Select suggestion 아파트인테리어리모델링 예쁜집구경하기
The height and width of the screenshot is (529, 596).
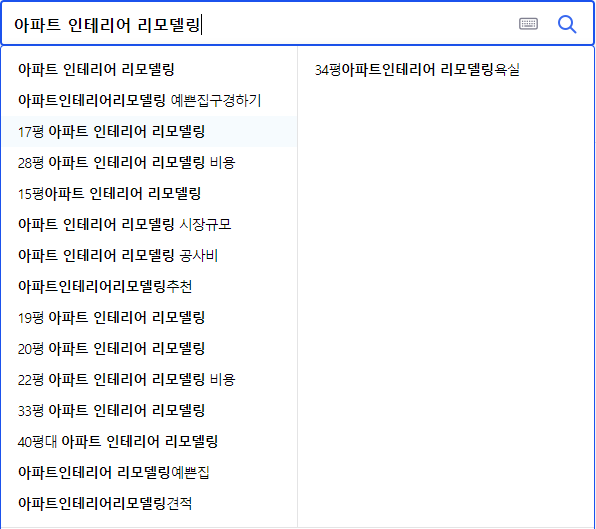click(139, 101)
